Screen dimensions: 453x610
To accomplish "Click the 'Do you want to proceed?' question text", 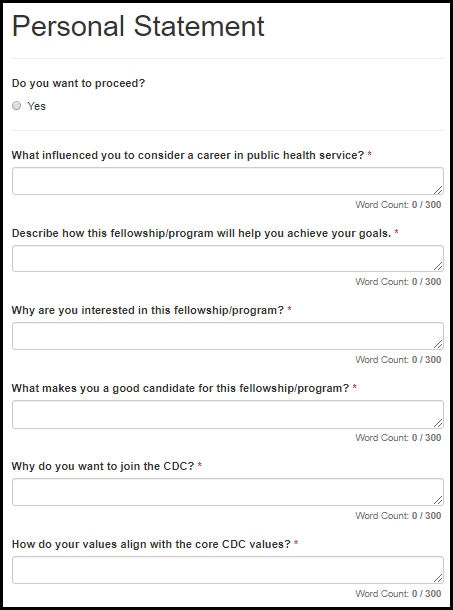I will coord(78,83).
